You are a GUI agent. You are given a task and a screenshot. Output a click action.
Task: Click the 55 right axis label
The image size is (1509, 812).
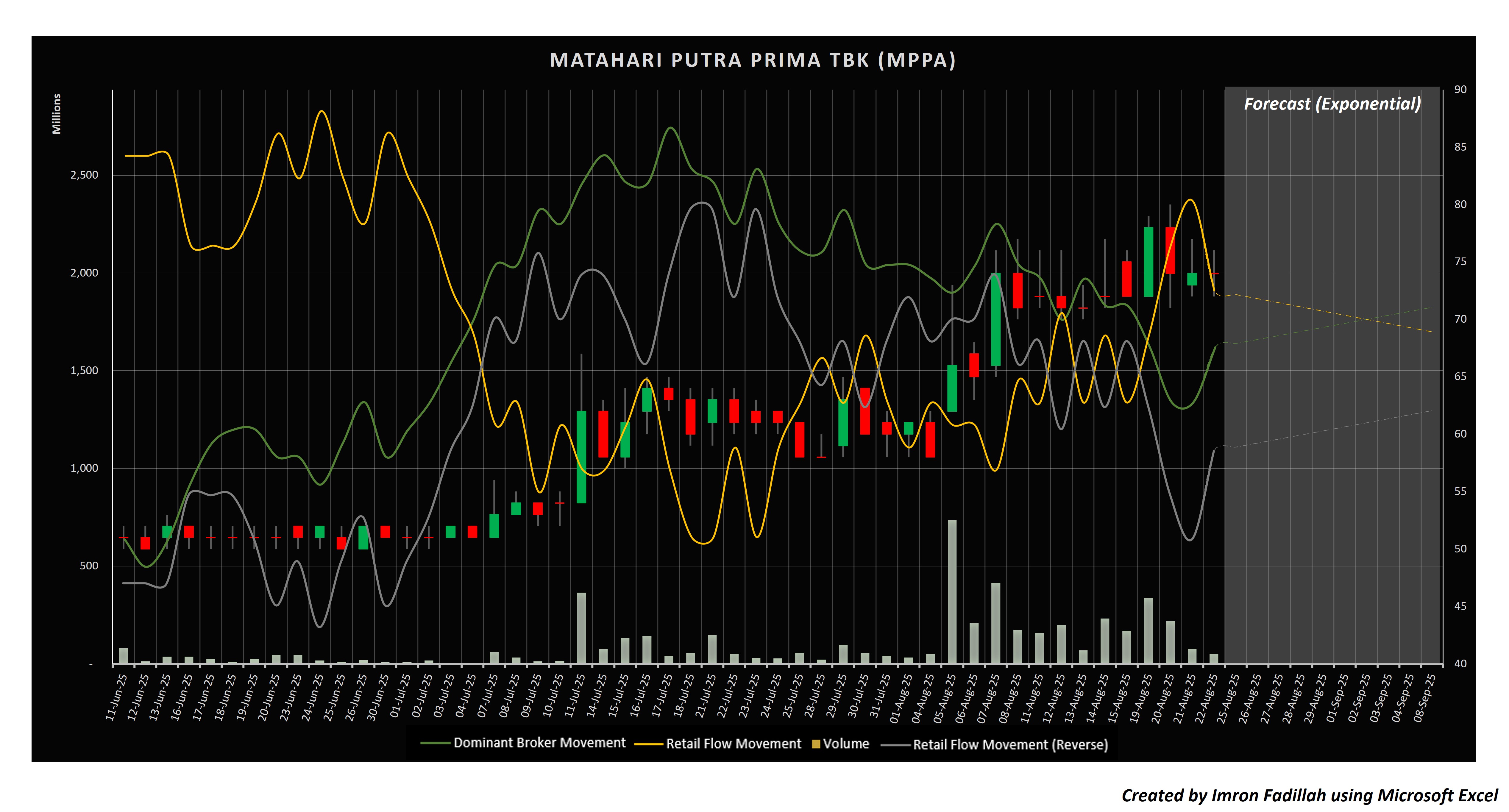pos(1460,491)
